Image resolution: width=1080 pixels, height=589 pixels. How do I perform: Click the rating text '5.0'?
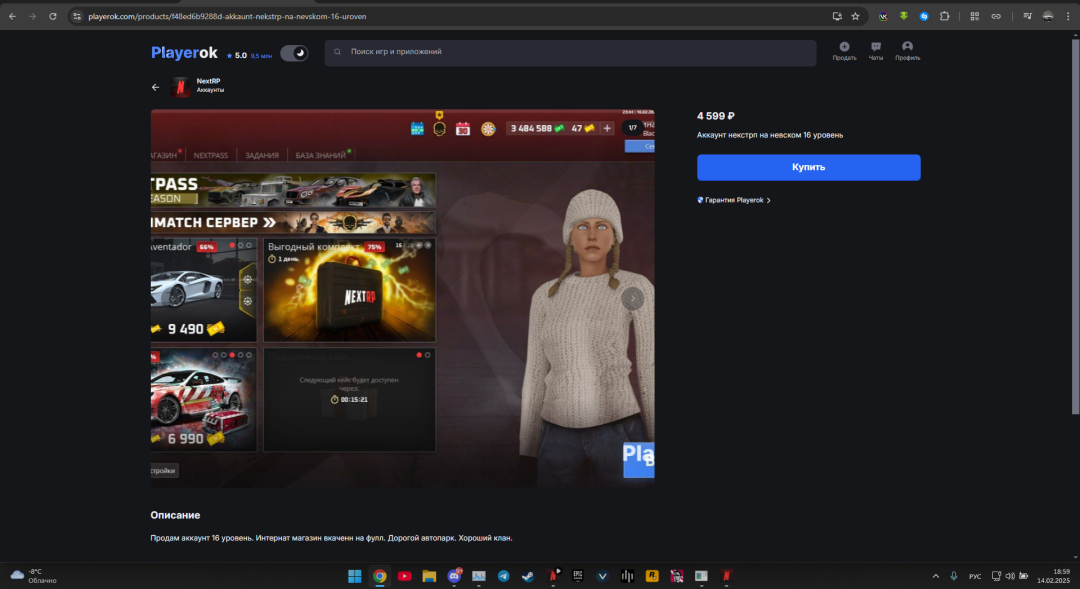241,56
